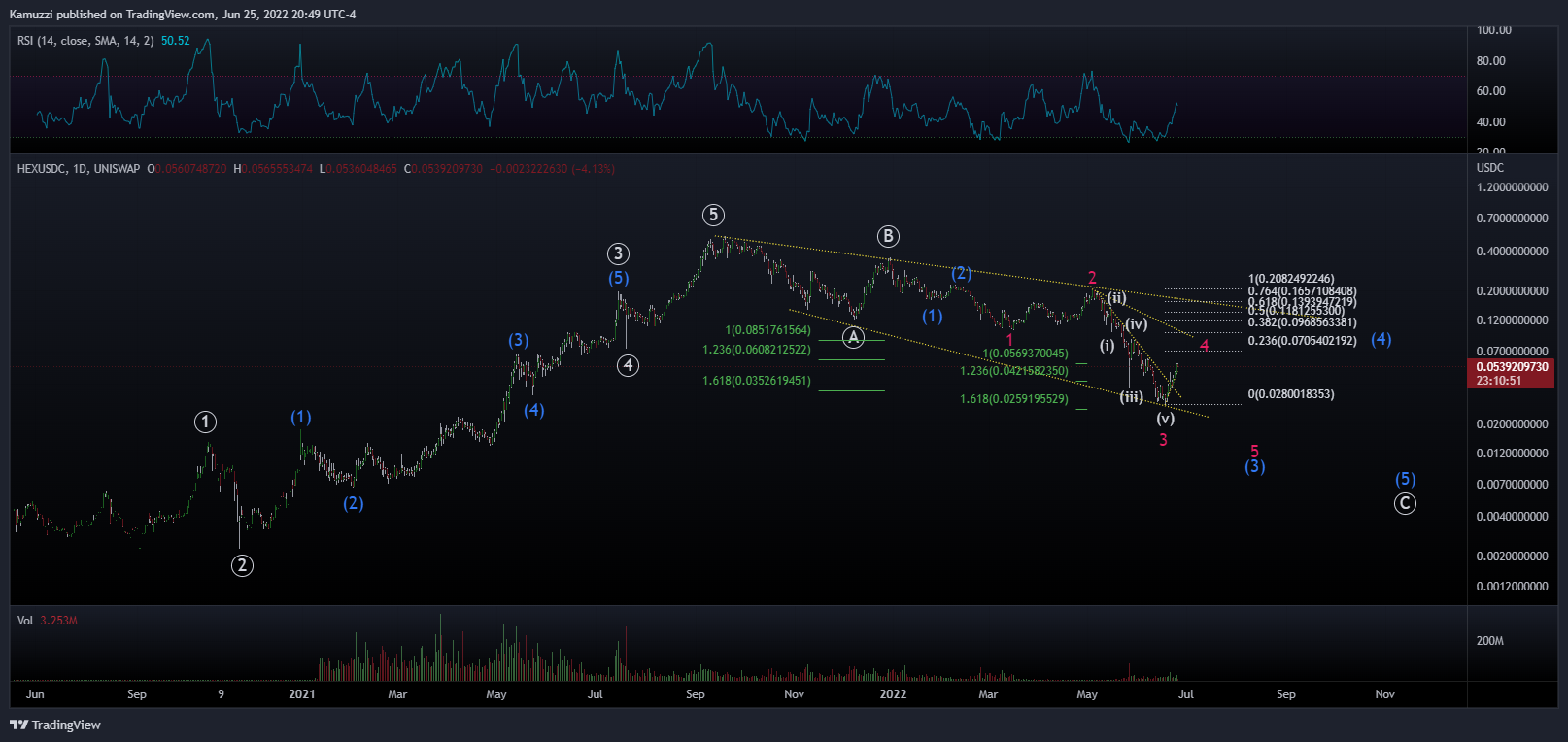Click the 1.2000000000 price axis value

[1512, 187]
